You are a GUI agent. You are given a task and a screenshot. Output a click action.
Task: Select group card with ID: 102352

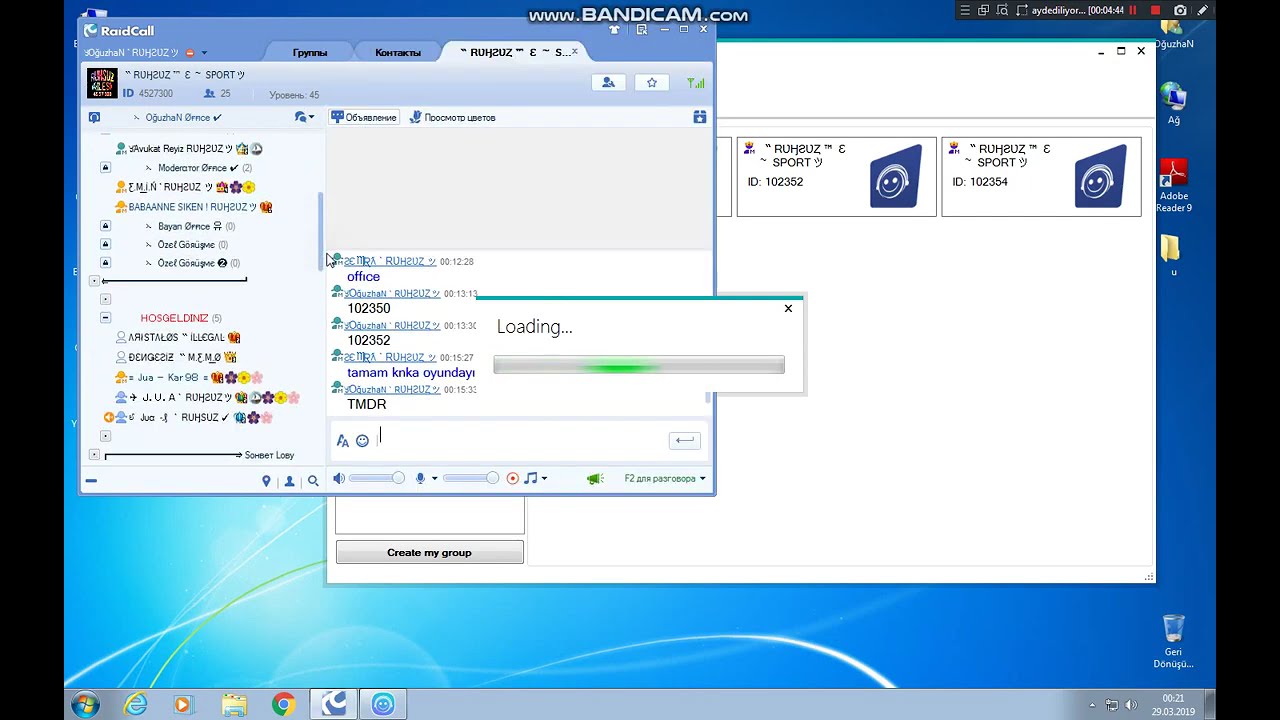[x=837, y=176]
